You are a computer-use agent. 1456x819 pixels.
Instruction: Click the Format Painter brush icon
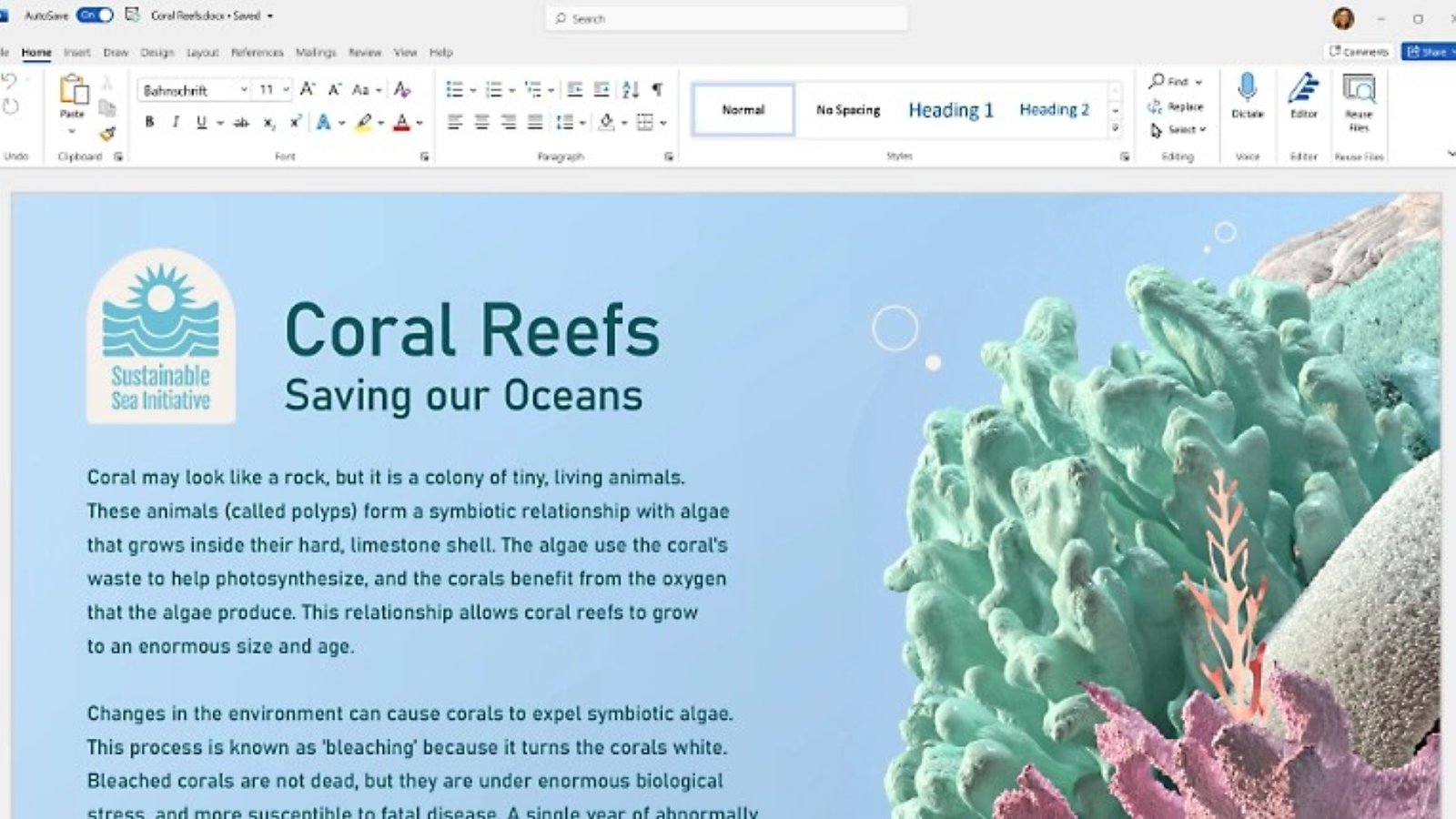(107, 134)
